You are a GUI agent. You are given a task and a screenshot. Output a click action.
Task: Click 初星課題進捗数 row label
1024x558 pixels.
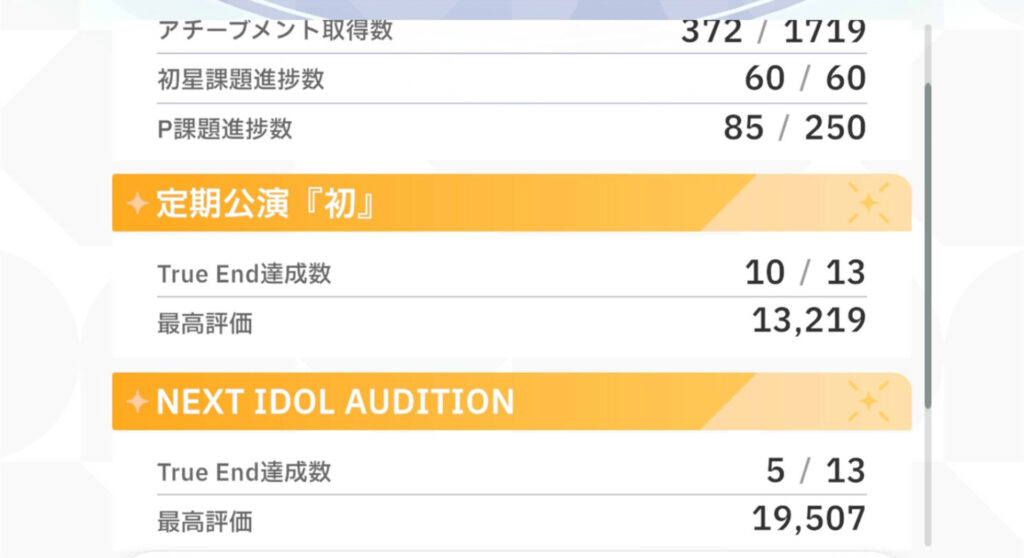[x=241, y=79]
